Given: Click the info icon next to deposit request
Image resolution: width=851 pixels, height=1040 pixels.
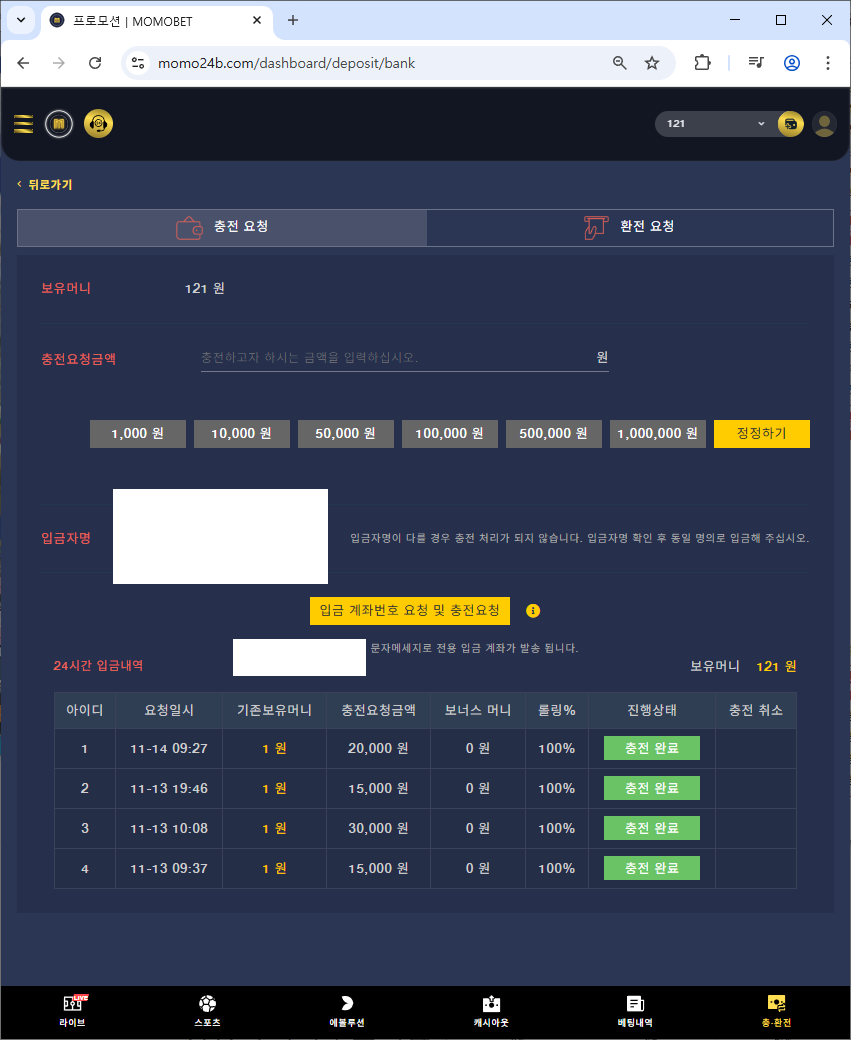Looking at the screenshot, I should click(533, 611).
